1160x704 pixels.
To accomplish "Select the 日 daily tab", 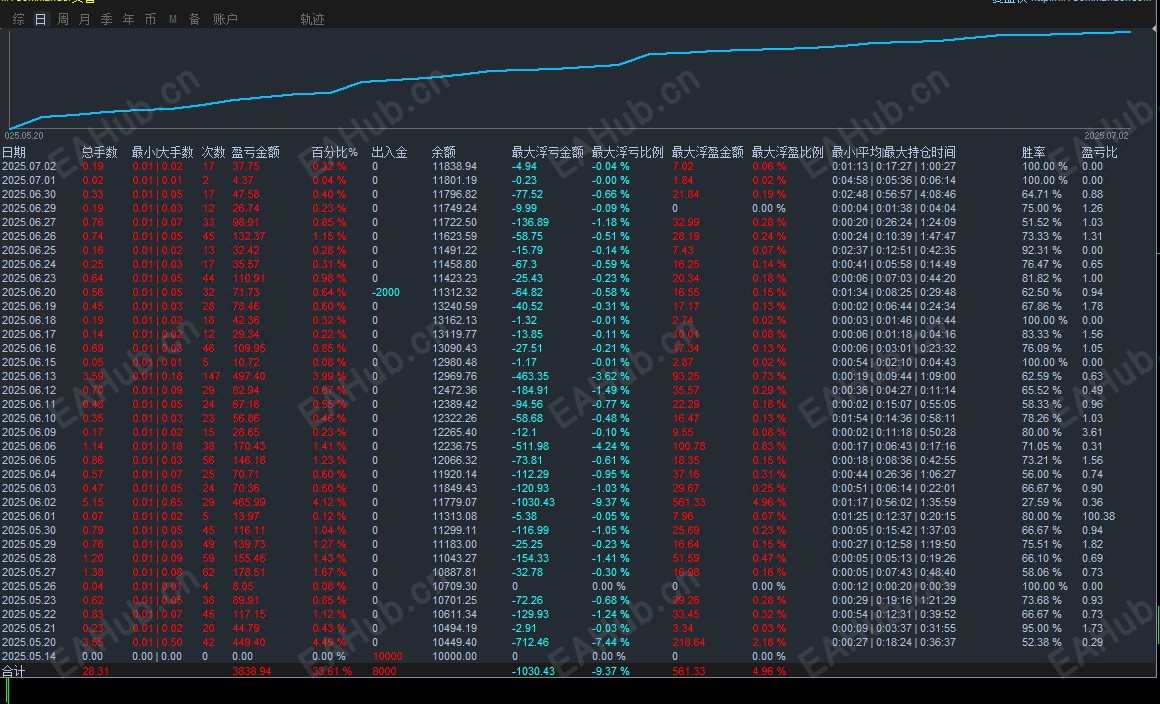I will pos(41,19).
